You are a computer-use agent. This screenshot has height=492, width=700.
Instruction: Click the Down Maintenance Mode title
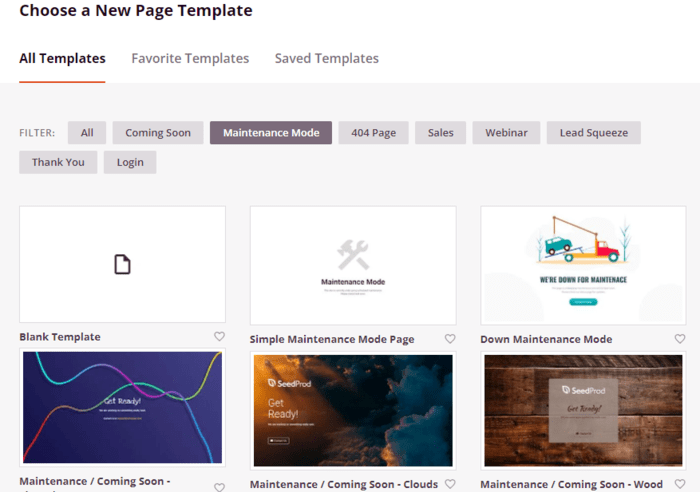click(546, 339)
